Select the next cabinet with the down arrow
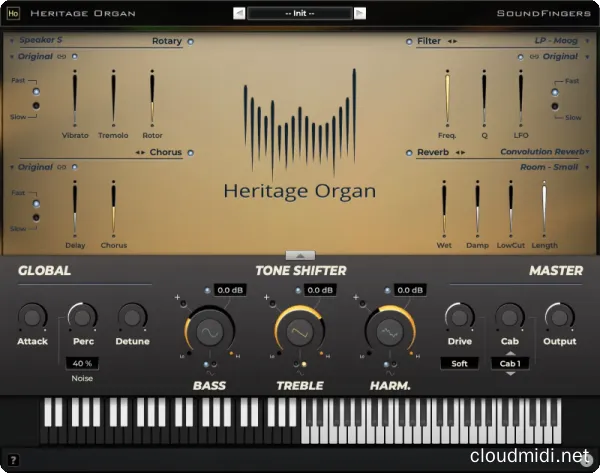This screenshot has height=473, width=600. (510, 374)
